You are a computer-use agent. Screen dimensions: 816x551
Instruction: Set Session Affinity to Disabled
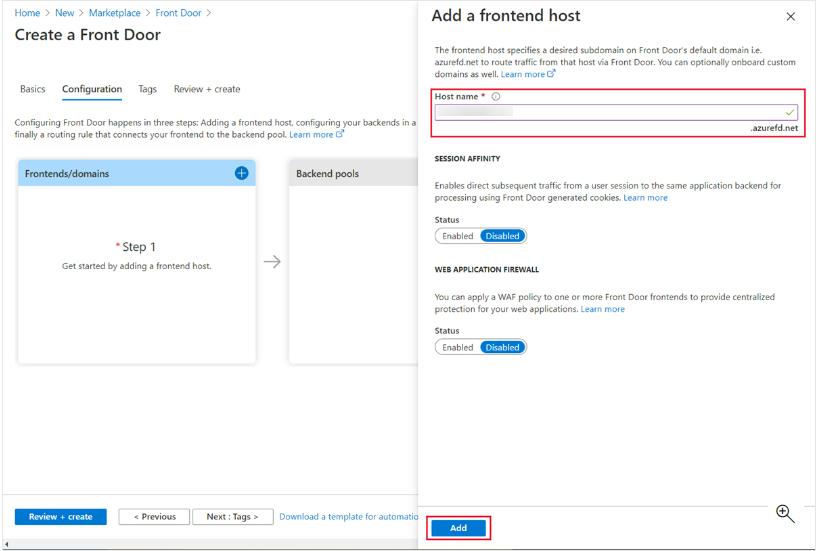tap(502, 236)
